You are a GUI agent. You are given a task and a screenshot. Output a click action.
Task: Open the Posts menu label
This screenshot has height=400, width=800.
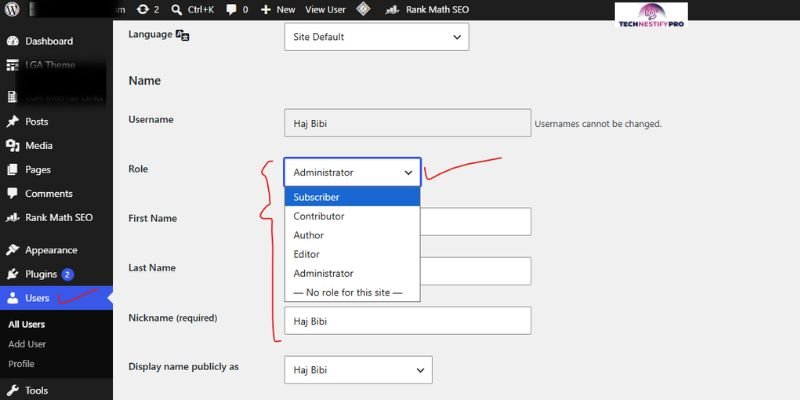pyautogui.click(x=37, y=121)
